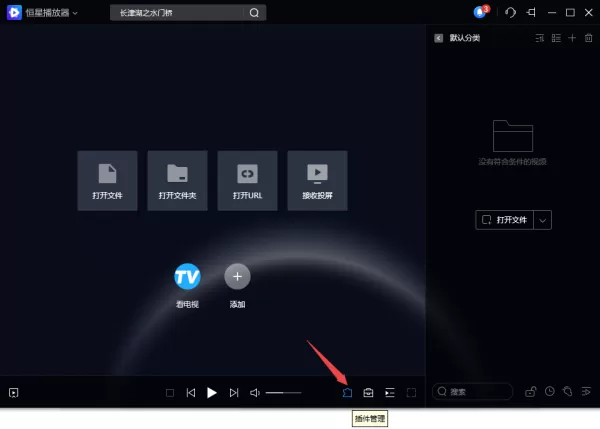600x429 pixels.
Task: Toggle the playlist panel icon in control bar
Action: coord(390,393)
